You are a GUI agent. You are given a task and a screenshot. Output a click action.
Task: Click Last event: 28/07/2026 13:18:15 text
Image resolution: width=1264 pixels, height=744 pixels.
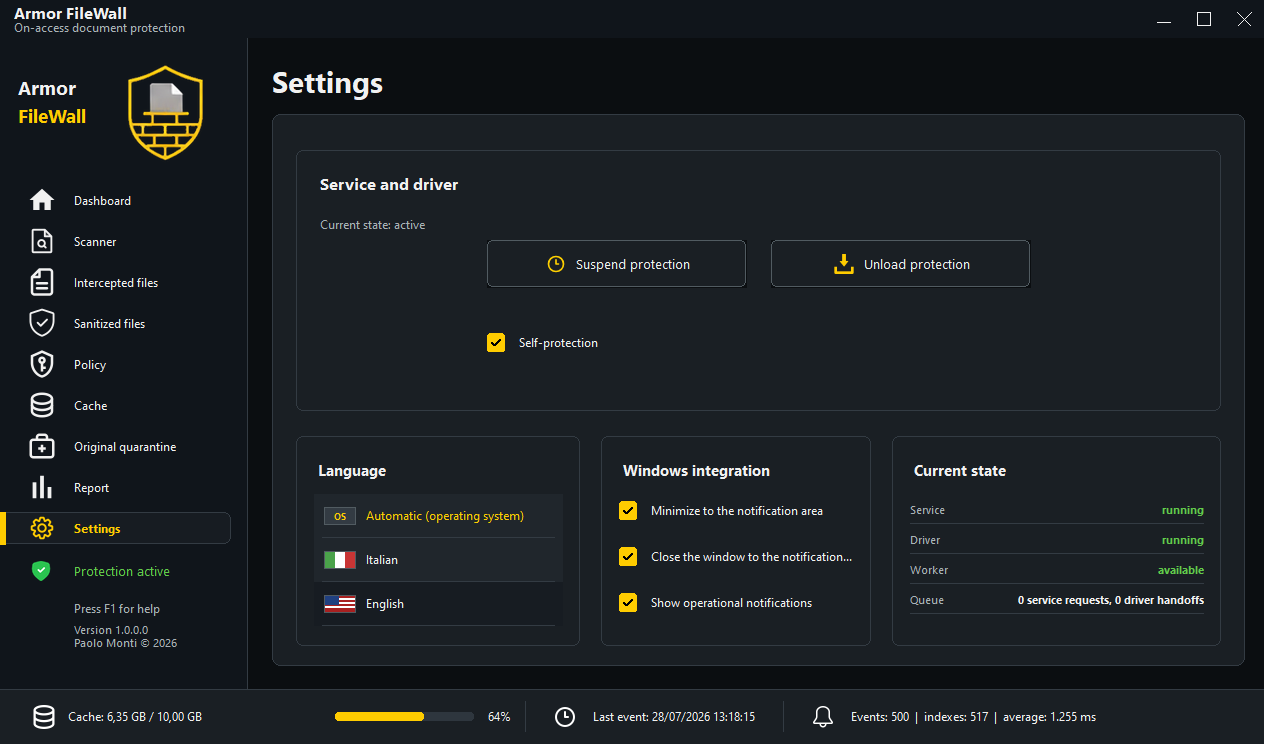(674, 717)
